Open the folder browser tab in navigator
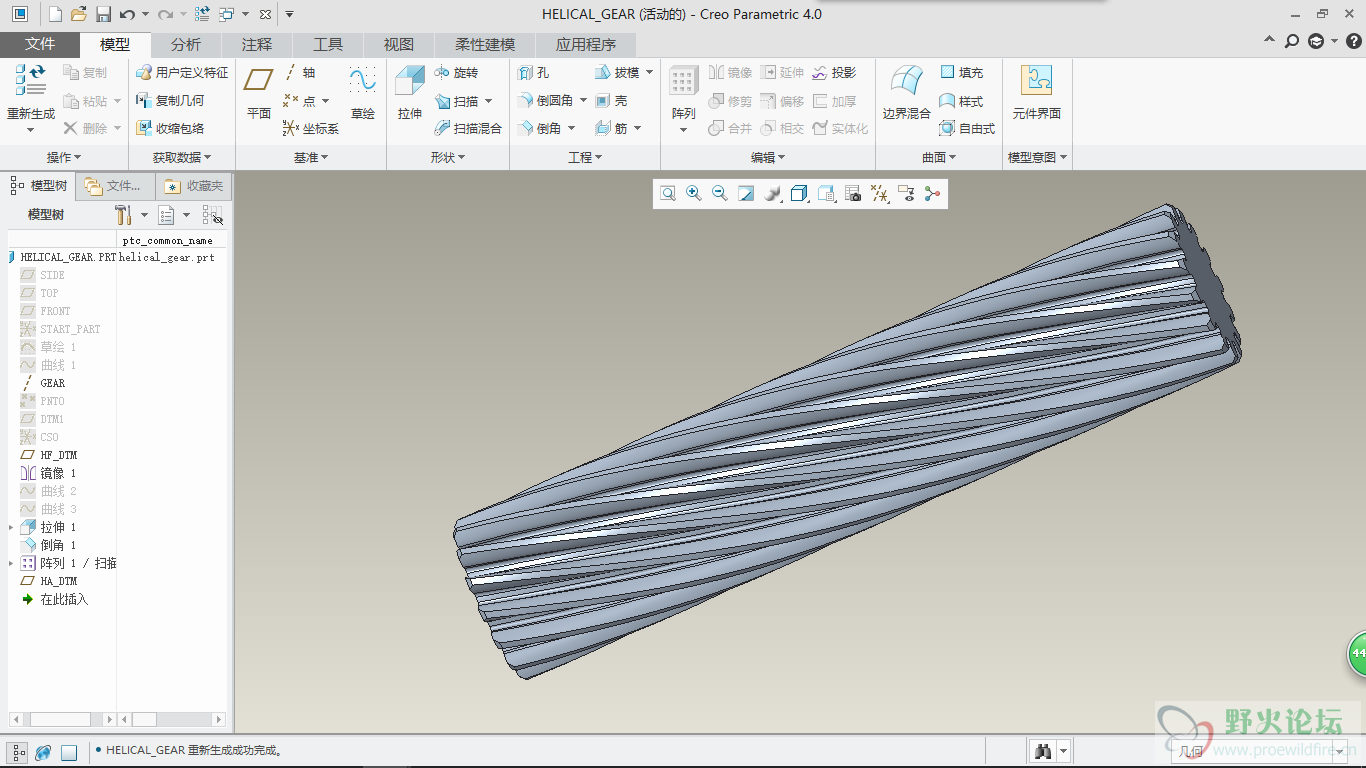 tap(114, 186)
